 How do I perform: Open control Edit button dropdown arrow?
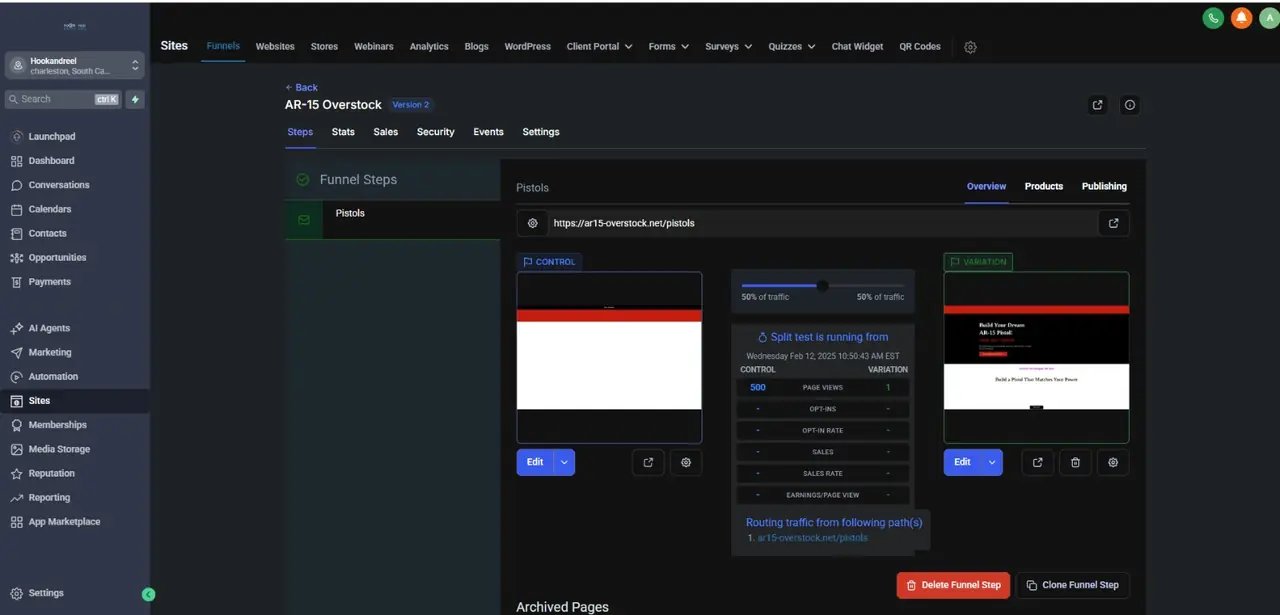pos(564,462)
